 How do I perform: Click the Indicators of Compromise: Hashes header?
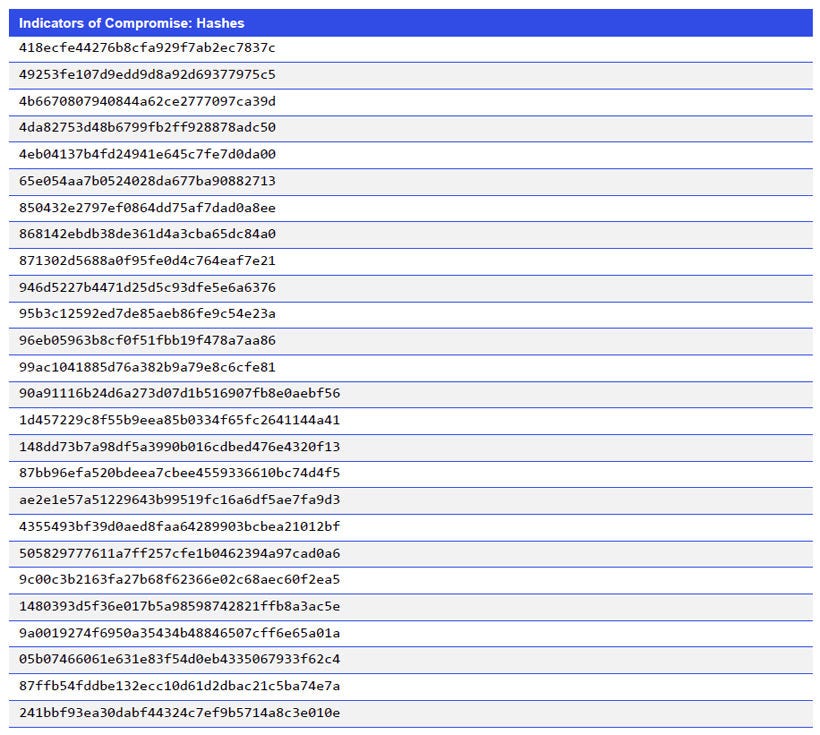click(x=130, y=22)
